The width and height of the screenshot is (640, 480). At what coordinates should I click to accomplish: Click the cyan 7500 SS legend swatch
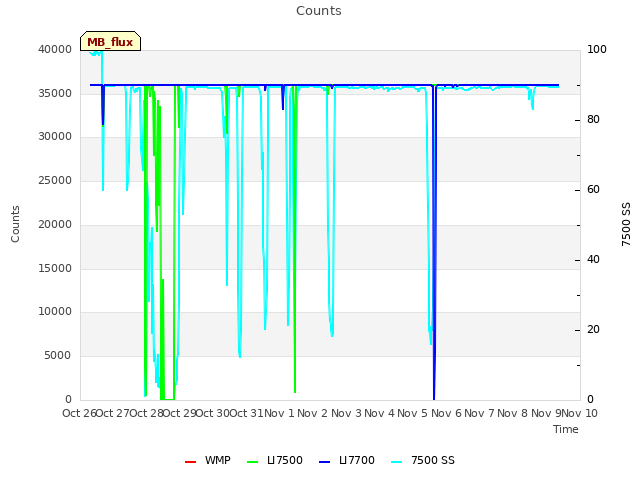click(397, 462)
